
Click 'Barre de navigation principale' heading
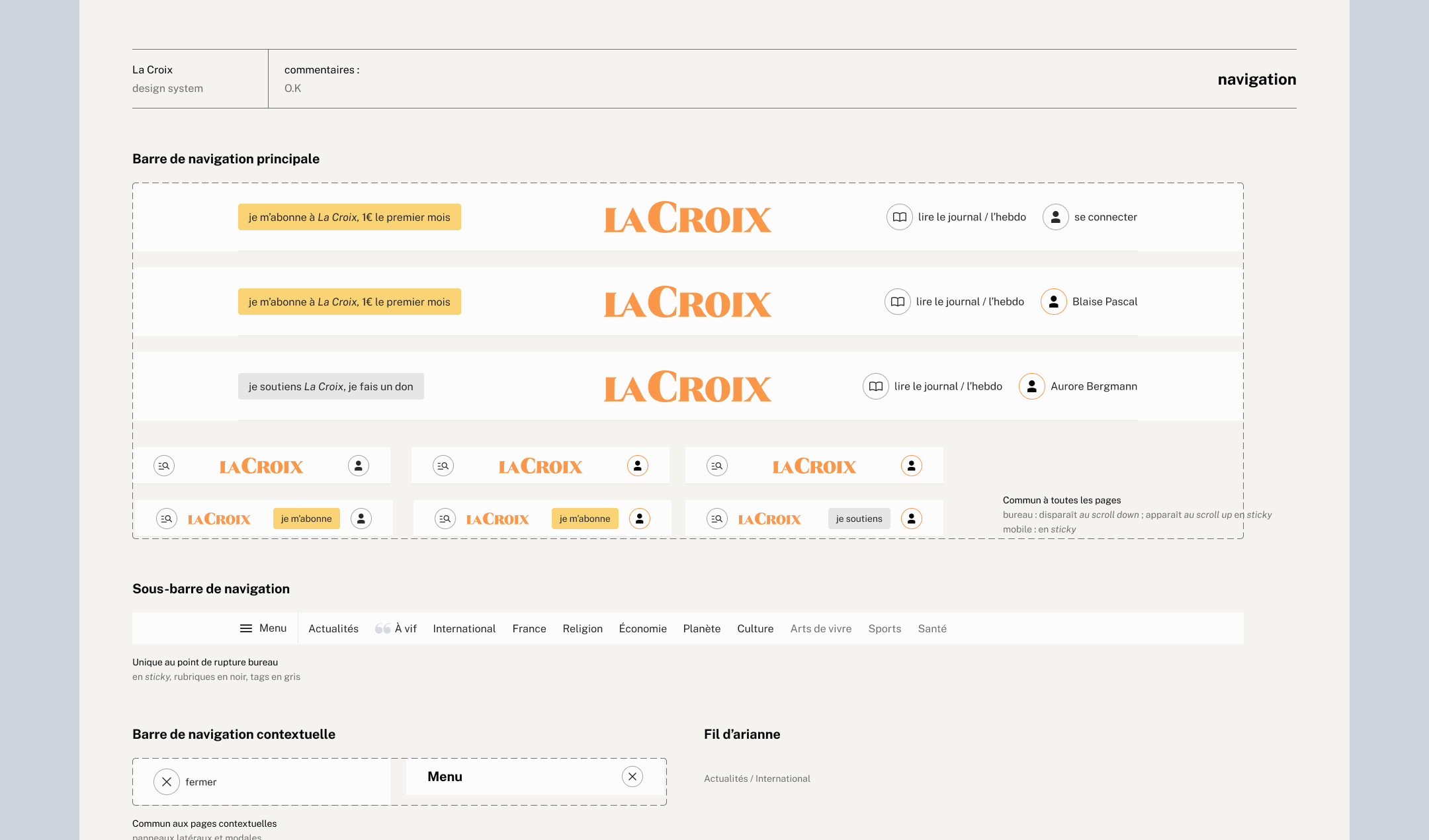coord(226,159)
